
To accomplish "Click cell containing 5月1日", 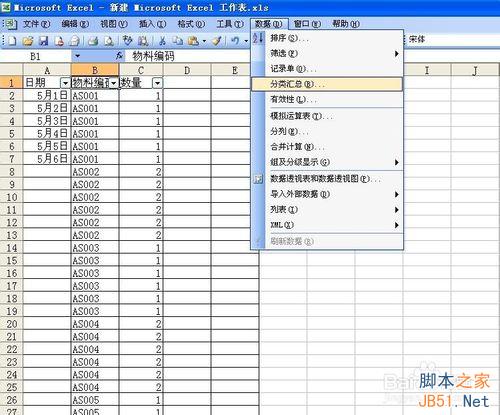I will point(47,96).
